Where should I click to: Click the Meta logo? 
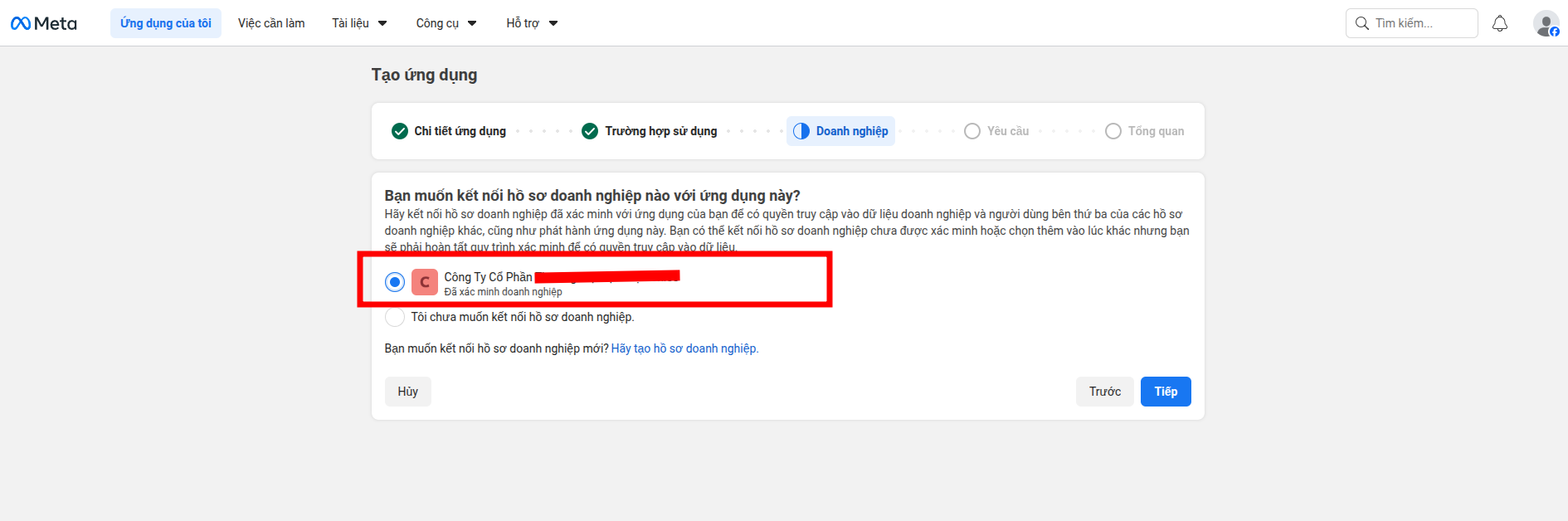43,23
